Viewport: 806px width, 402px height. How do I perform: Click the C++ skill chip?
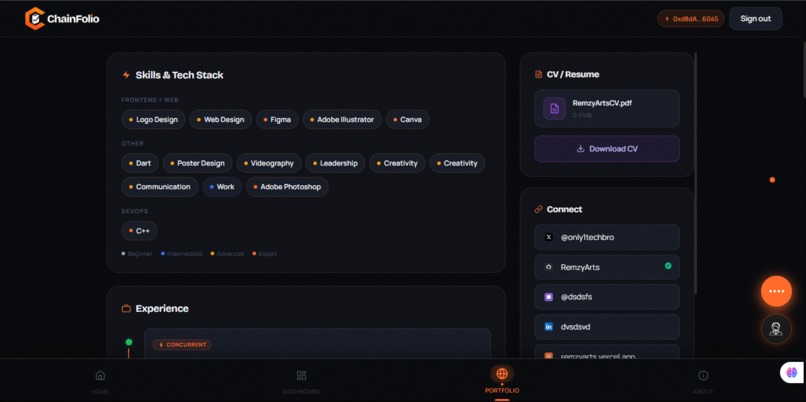coord(139,231)
